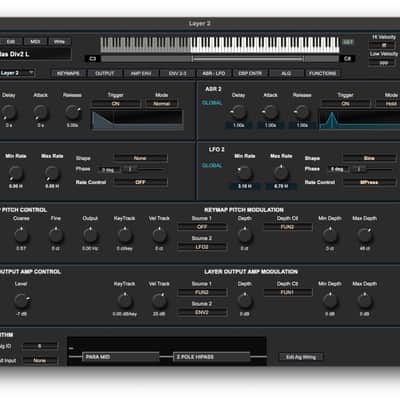Click the Edit Alg Wiring button
Image resolution: width=400 pixels, height=400 pixels.
tap(301, 357)
